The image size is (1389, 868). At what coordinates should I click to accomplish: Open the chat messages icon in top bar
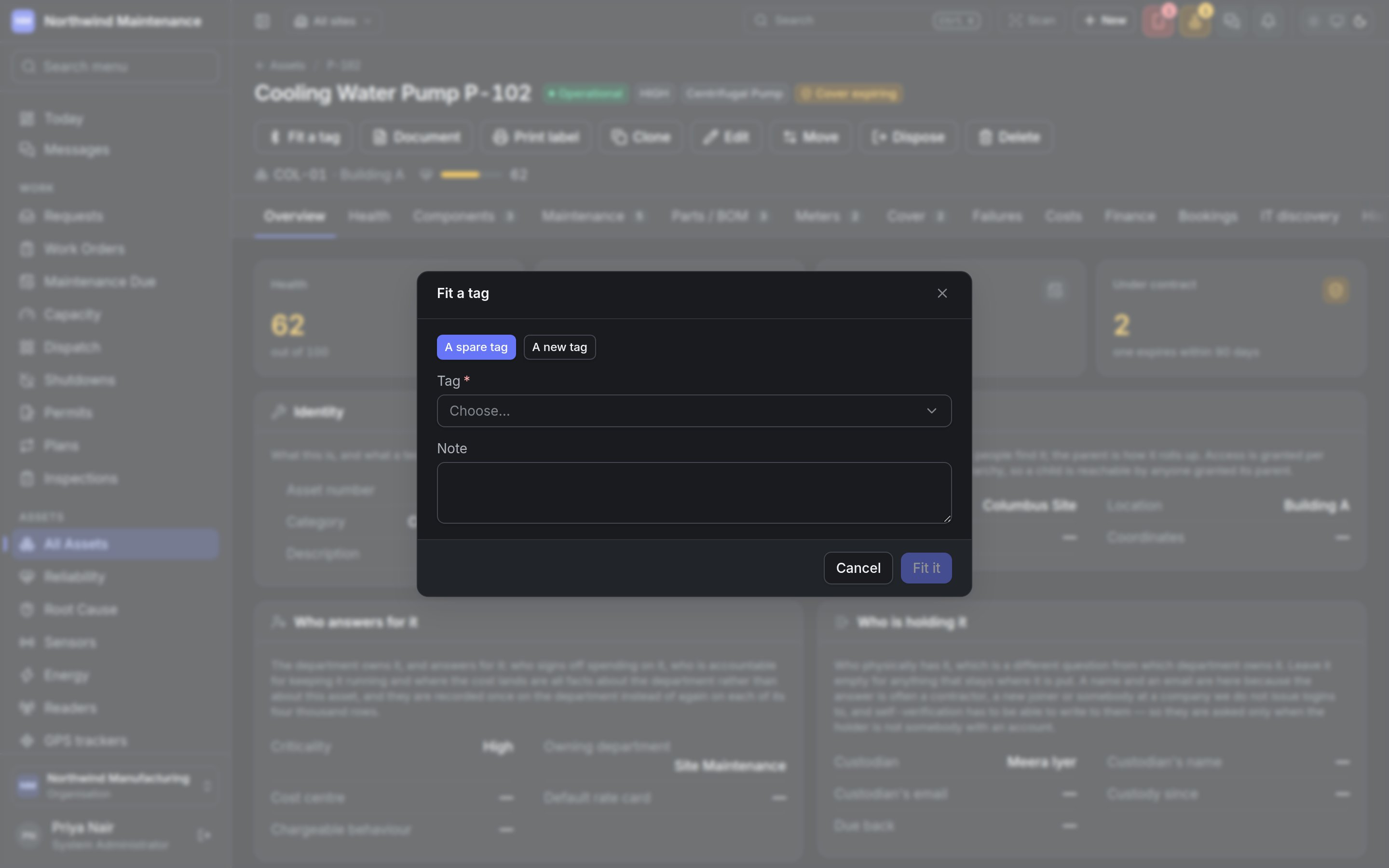click(1232, 21)
